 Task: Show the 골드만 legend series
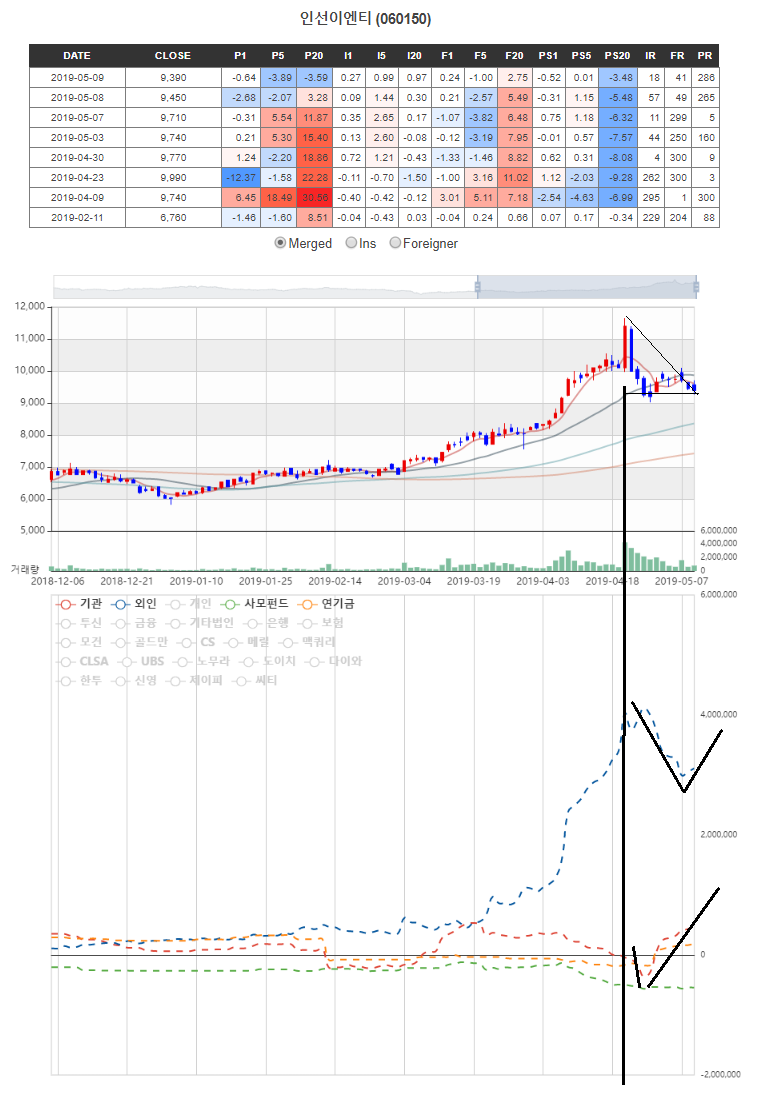click(x=141, y=642)
